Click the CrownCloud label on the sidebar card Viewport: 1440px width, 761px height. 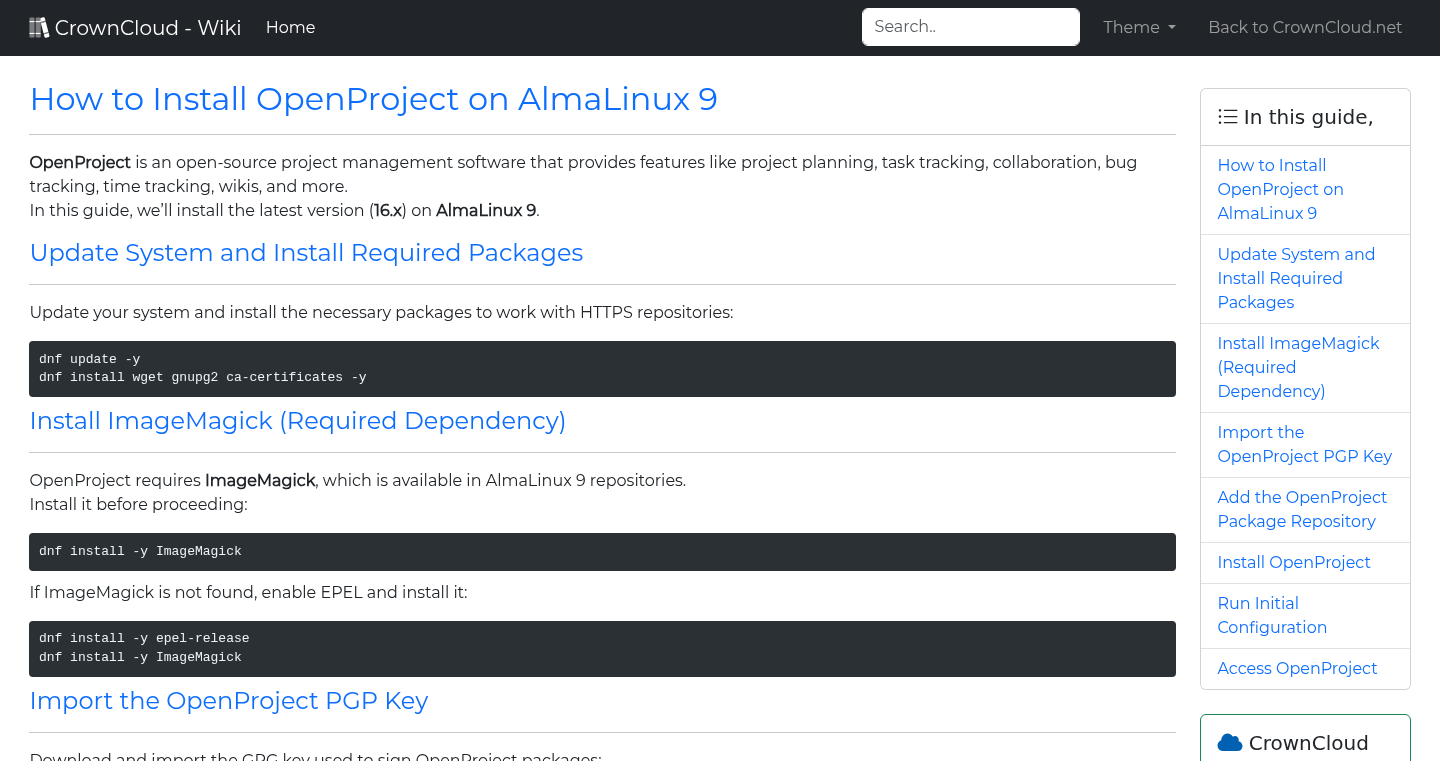pyautogui.click(x=1308, y=743)
